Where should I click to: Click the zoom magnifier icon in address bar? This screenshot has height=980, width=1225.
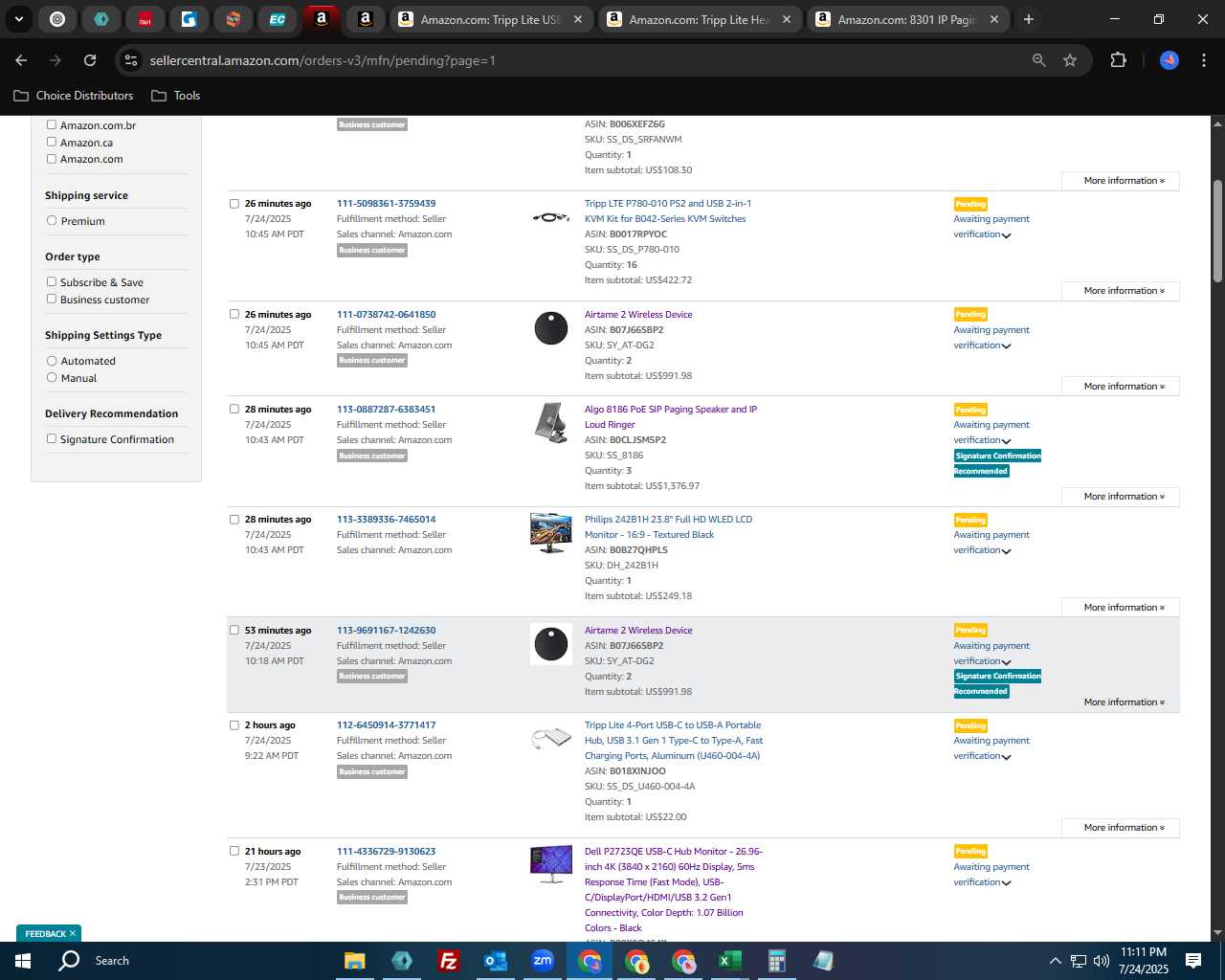pyautogui.click(x=1039, y=60)
